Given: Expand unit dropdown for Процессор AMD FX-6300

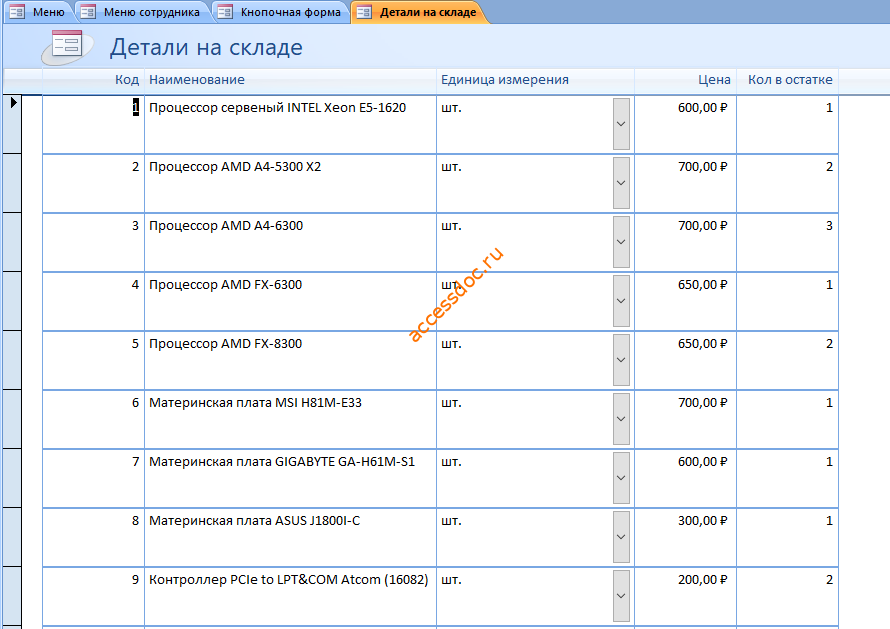Looking at the screenshot, I should pyautogui.click(x=621, y=301).
